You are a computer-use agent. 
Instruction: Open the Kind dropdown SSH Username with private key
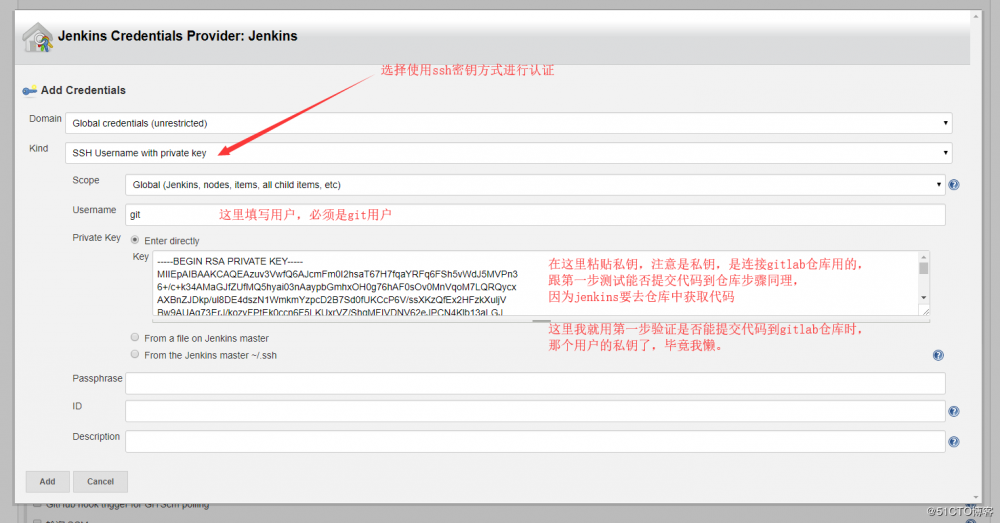click(x=508, y=153)
